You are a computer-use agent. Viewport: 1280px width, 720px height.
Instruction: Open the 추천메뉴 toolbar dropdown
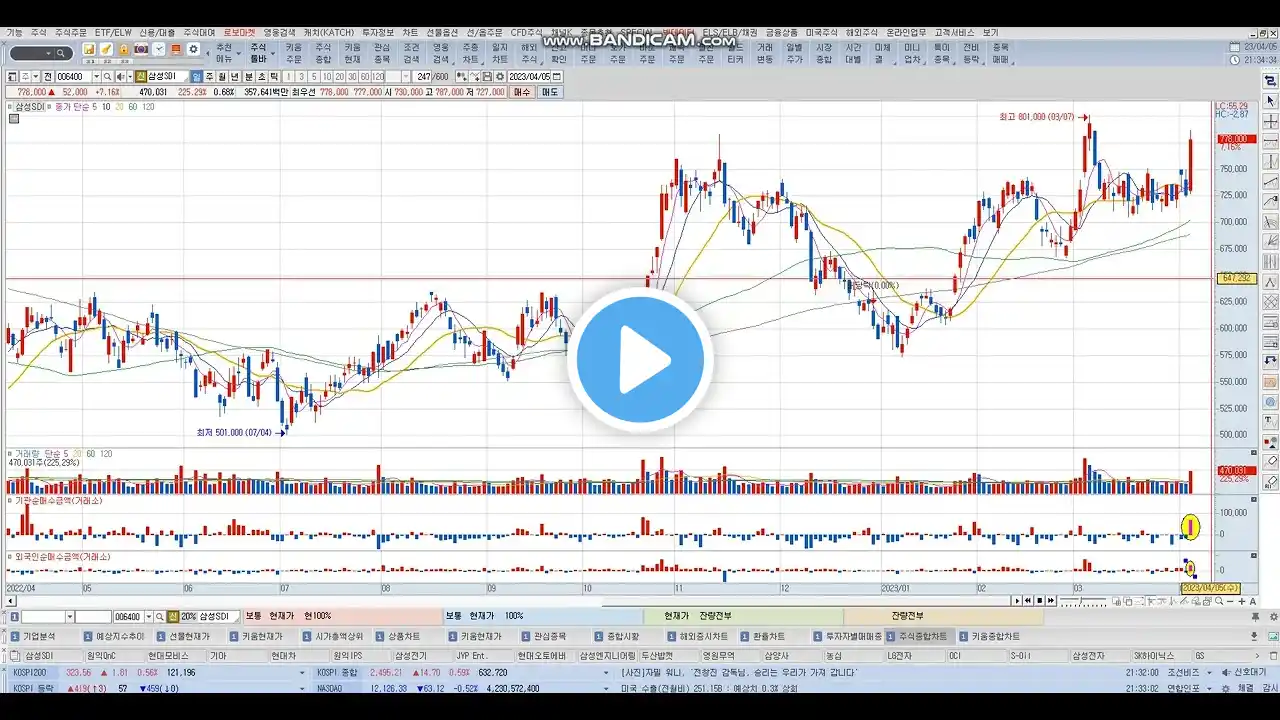click(x=228, y=53)
